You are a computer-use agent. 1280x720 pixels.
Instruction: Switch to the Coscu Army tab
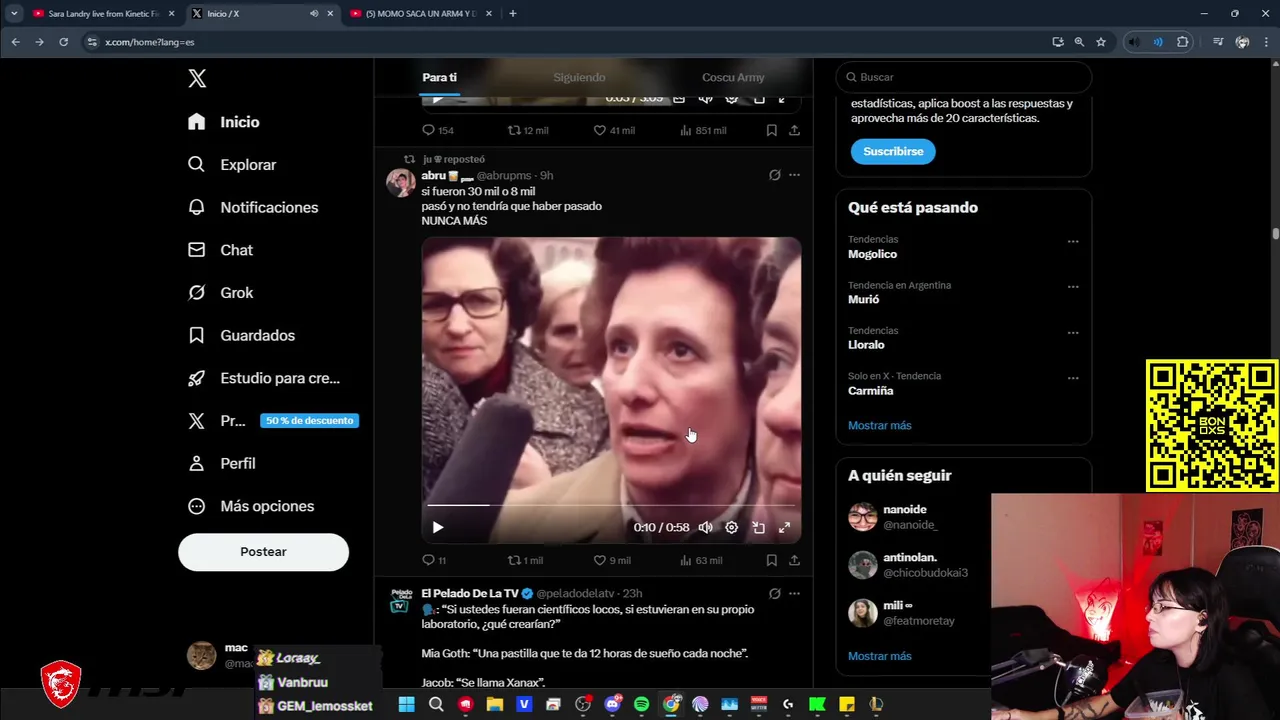[733, 78]
